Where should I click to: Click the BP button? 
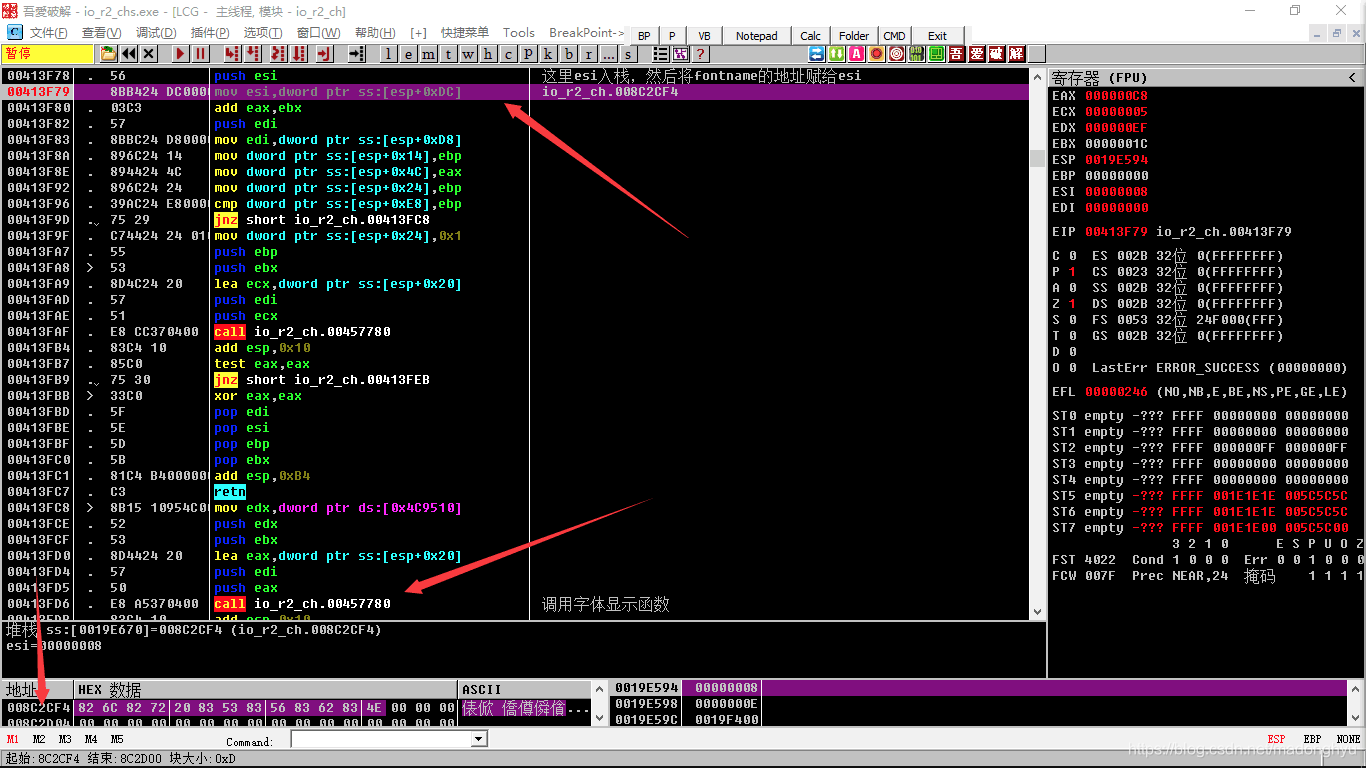[x=644, y=36]
